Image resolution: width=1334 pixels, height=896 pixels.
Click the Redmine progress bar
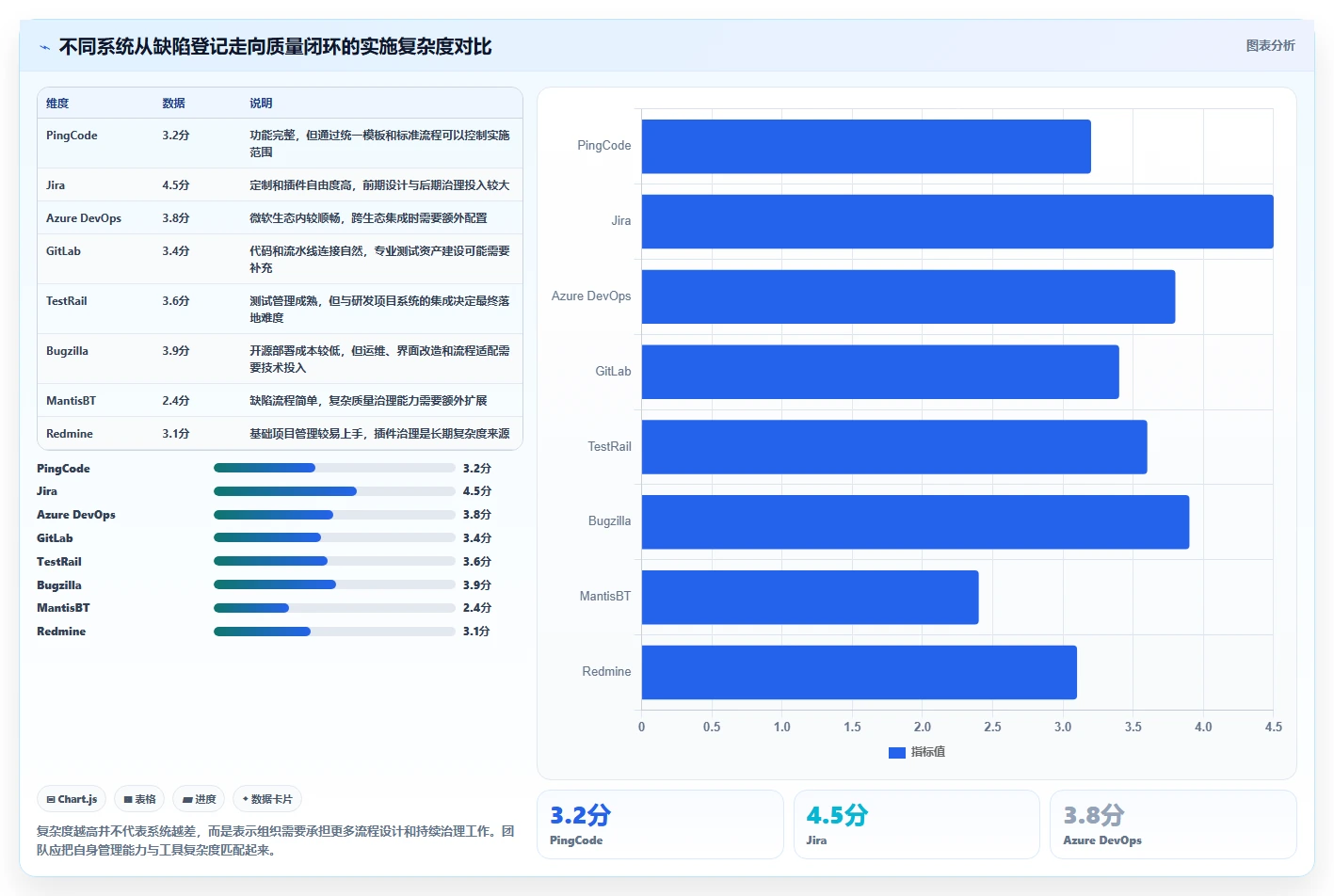point(334,632)
